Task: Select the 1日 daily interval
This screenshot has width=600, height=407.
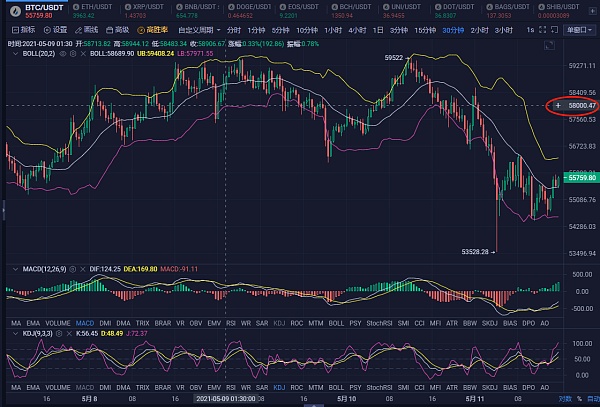Action: [378, 30]
